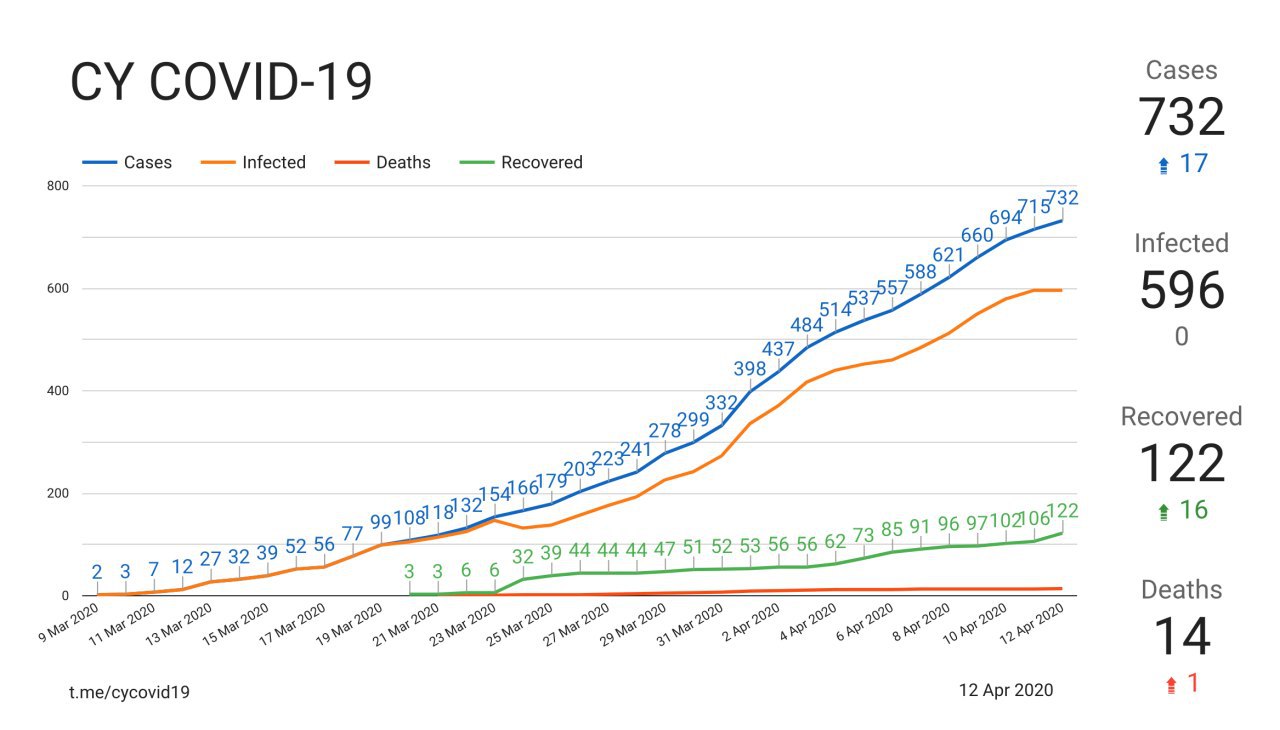The width and height of the screenshot is (1280, 730).
Task: Select the 732 cases total on the right
Action: (1181, 118)
